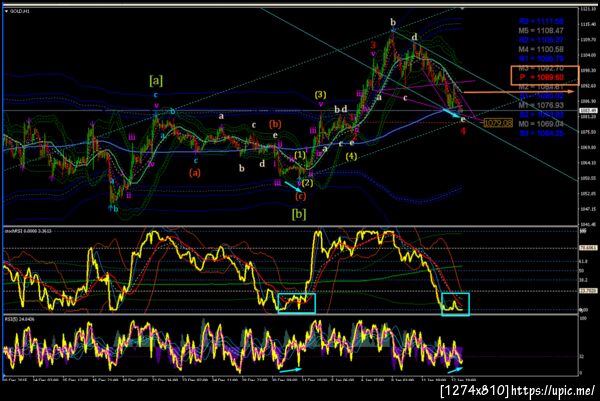Click the 1079.08 price tag label
600x401 pixels.
click(498, 123)
